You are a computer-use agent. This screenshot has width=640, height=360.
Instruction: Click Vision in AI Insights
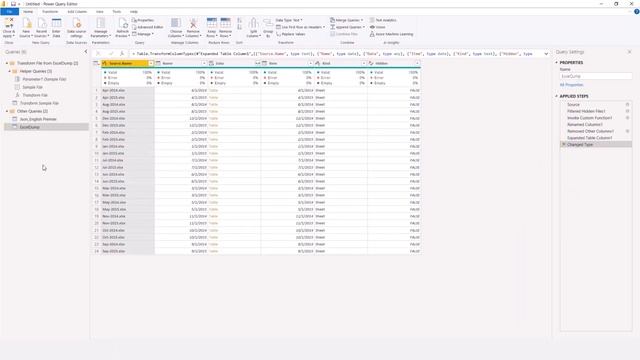pos(378,27)
